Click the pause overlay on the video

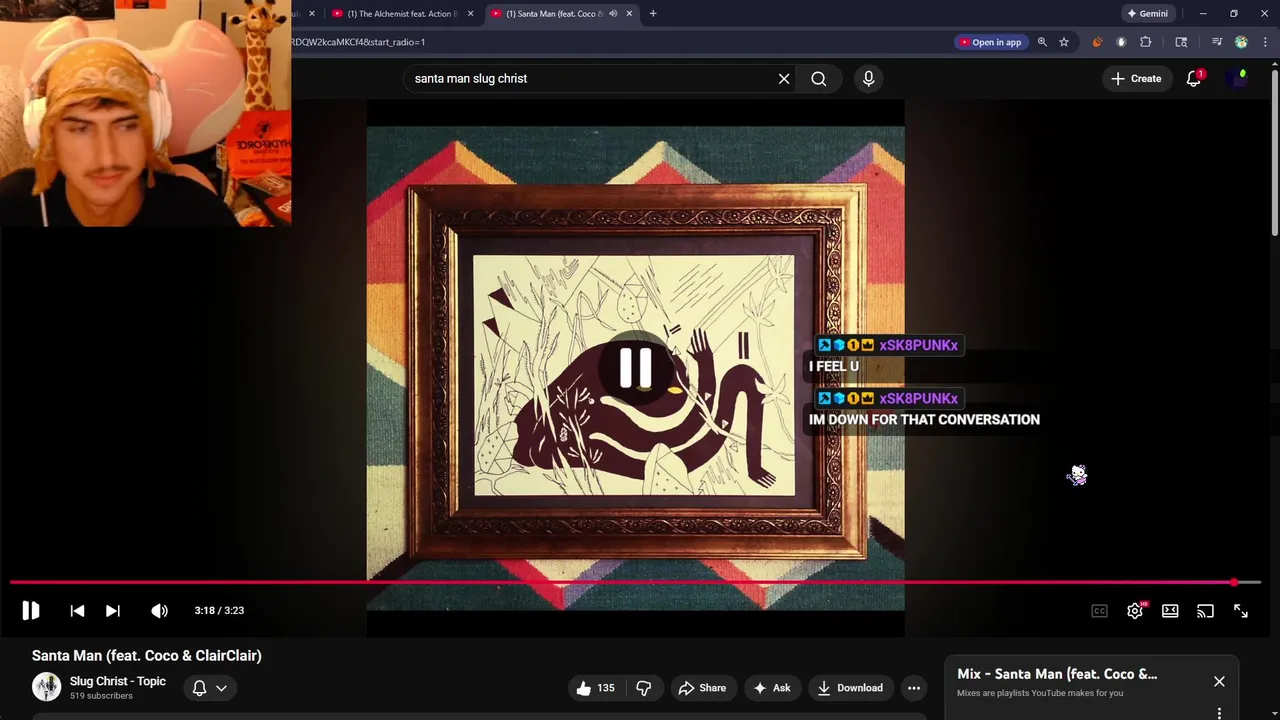pos(635,367)
